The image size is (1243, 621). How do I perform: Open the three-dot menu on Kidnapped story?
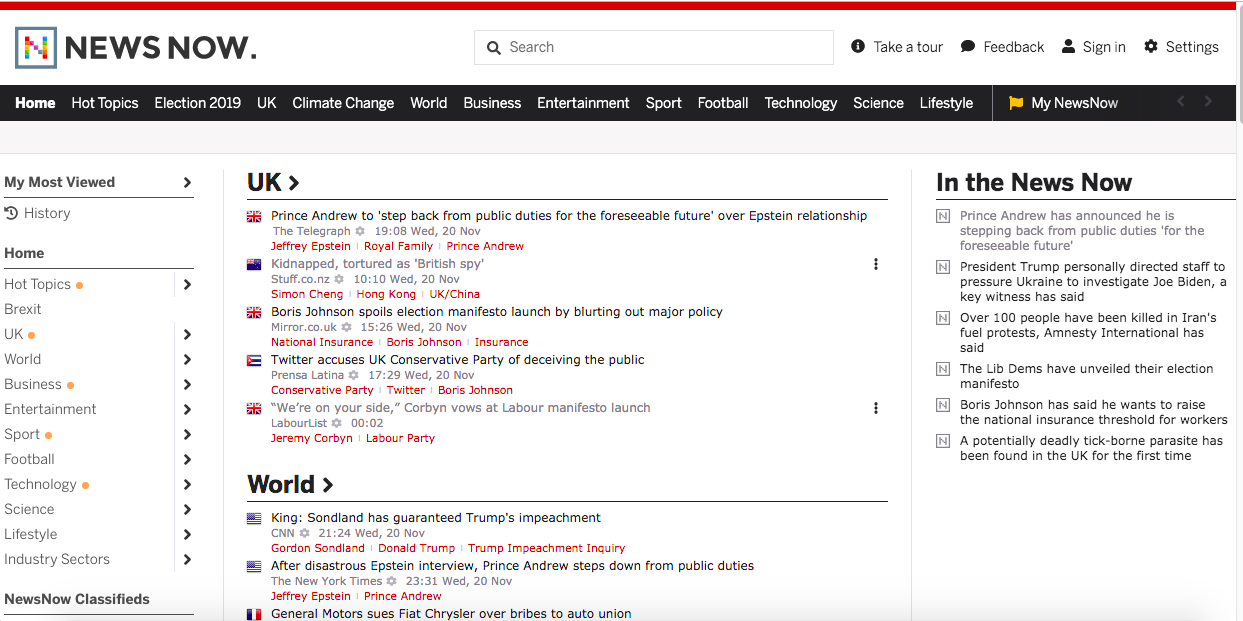[x=876, y=264]
